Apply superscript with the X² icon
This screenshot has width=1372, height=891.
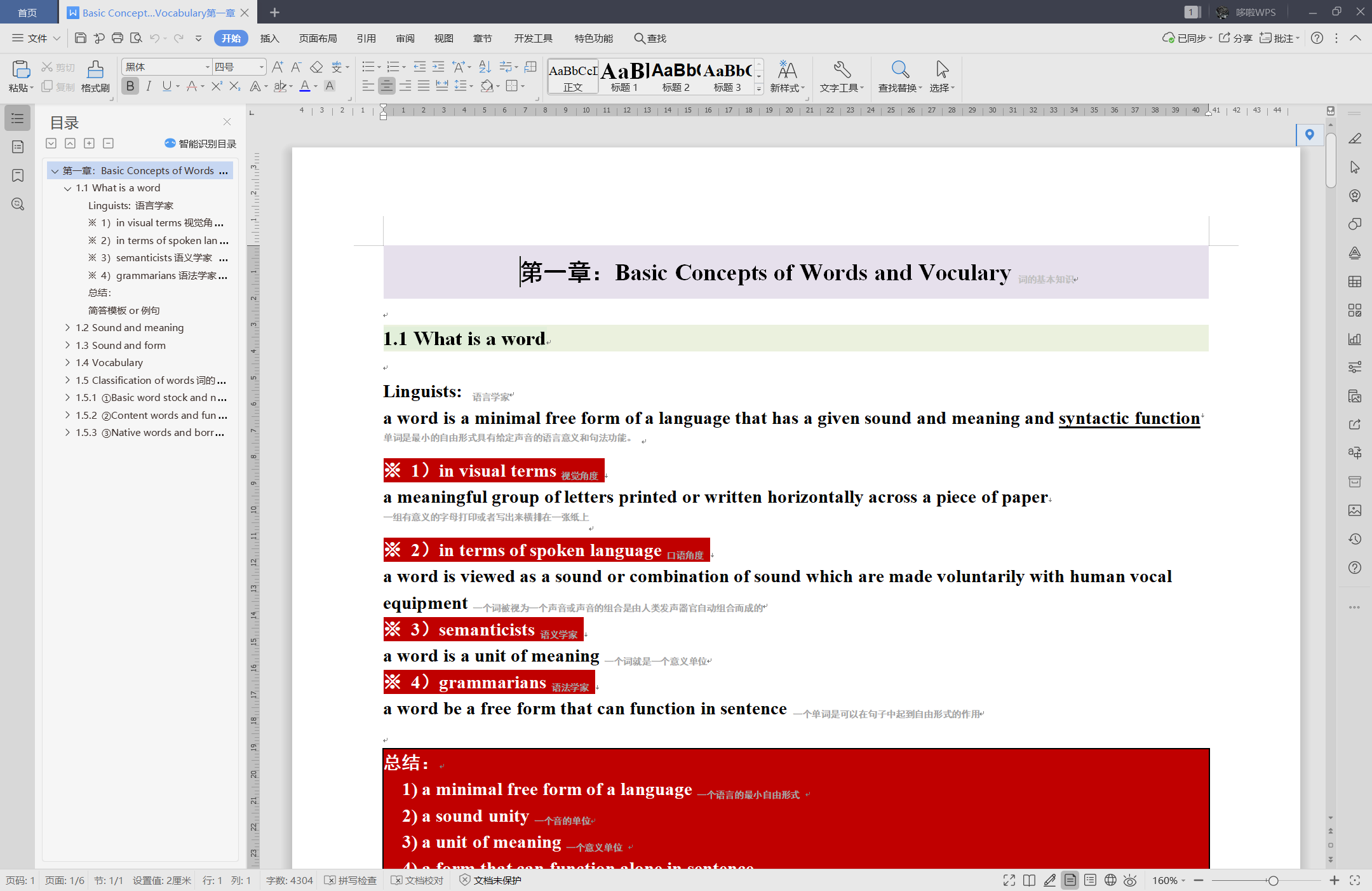click(217, 86)
